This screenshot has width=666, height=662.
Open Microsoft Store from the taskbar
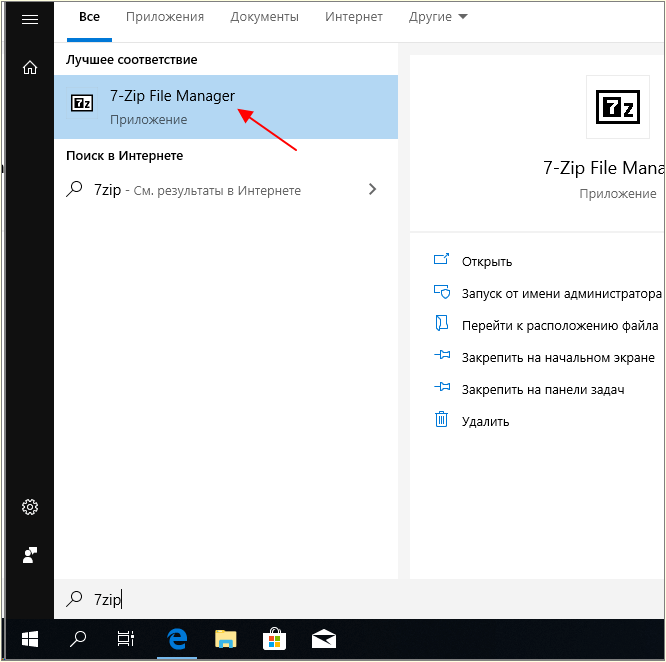(x=274, y=639)
